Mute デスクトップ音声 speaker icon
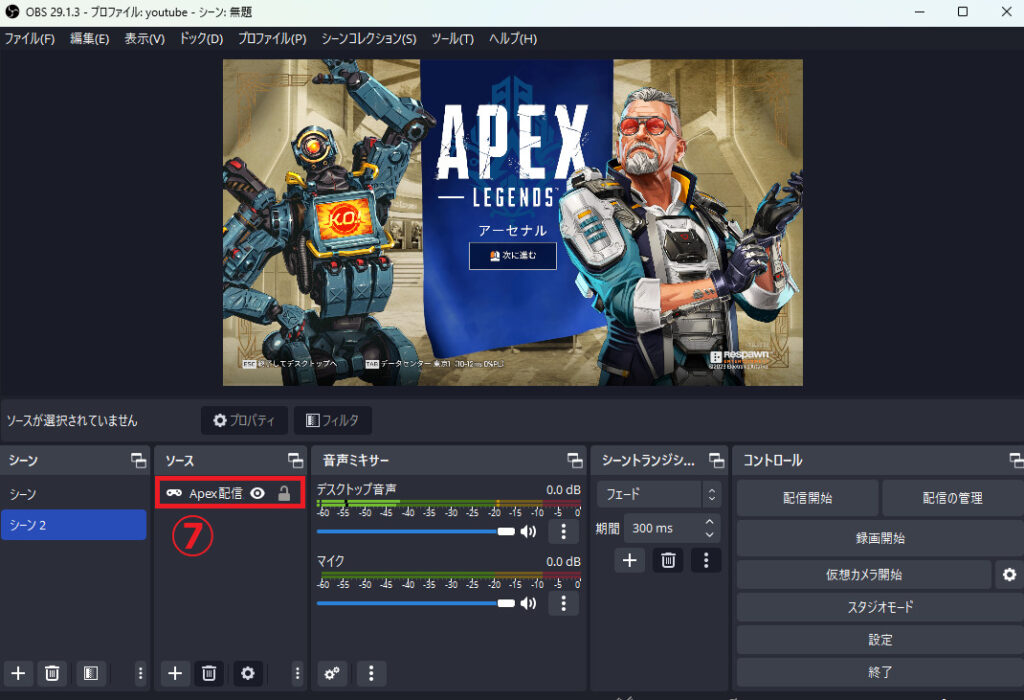The image size is (1024, 700). tap(528, 532)
